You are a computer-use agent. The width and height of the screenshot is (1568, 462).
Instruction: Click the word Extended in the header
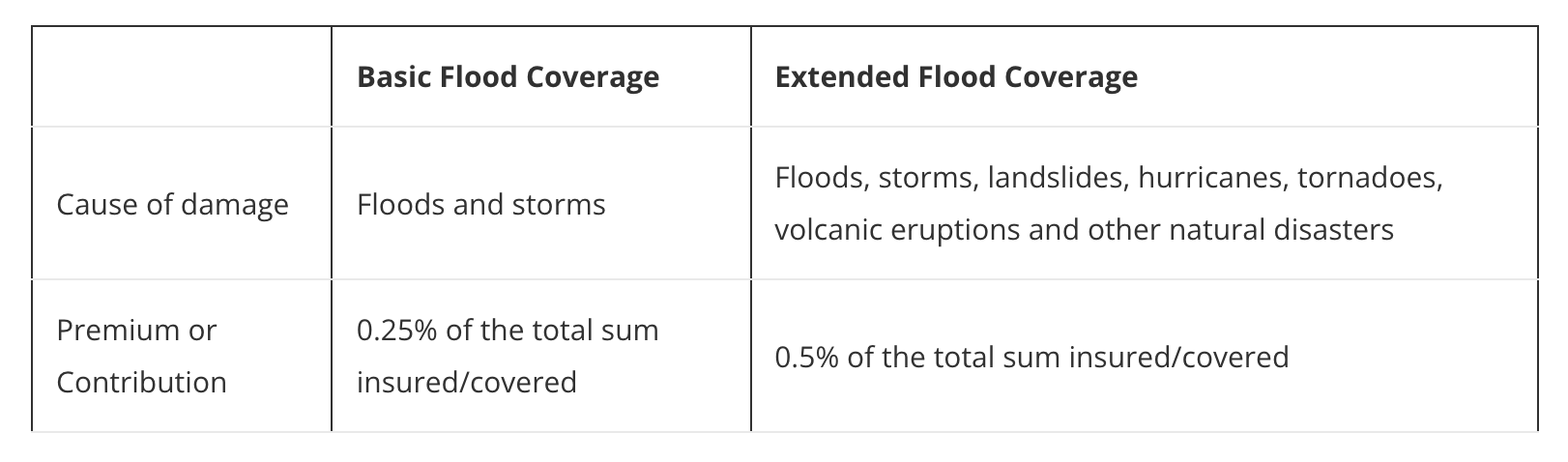click(x=829, y=76)
